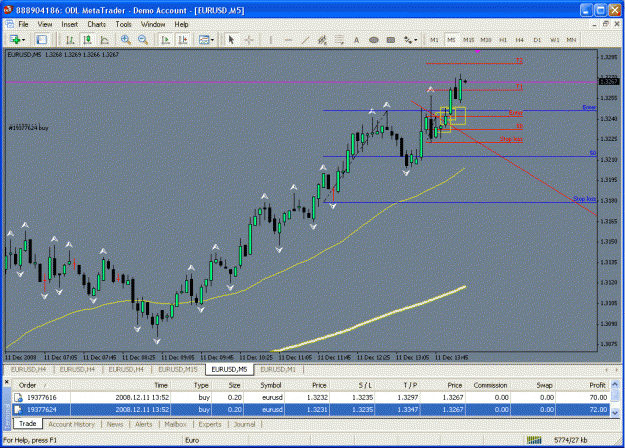Viewport: 625px width, 448px height.
Task: Open the Profiles toolbar icon
Action: point(41,39)
